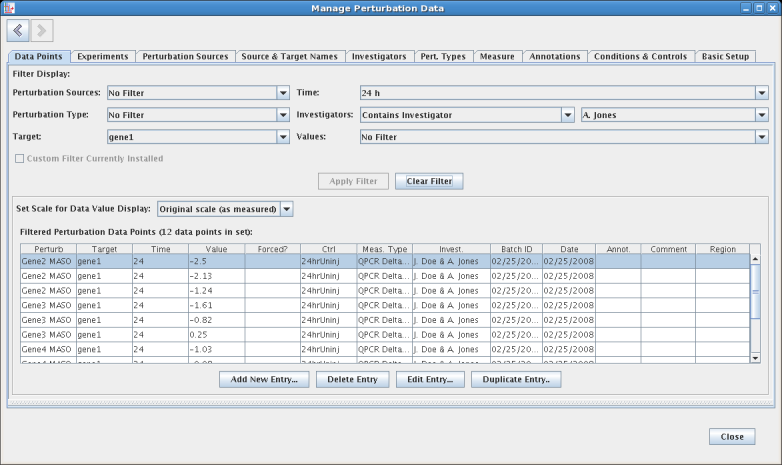This screenshot has width=782, height=465.
Task: Open the Conditions & Controls tab
Action: 640,57
